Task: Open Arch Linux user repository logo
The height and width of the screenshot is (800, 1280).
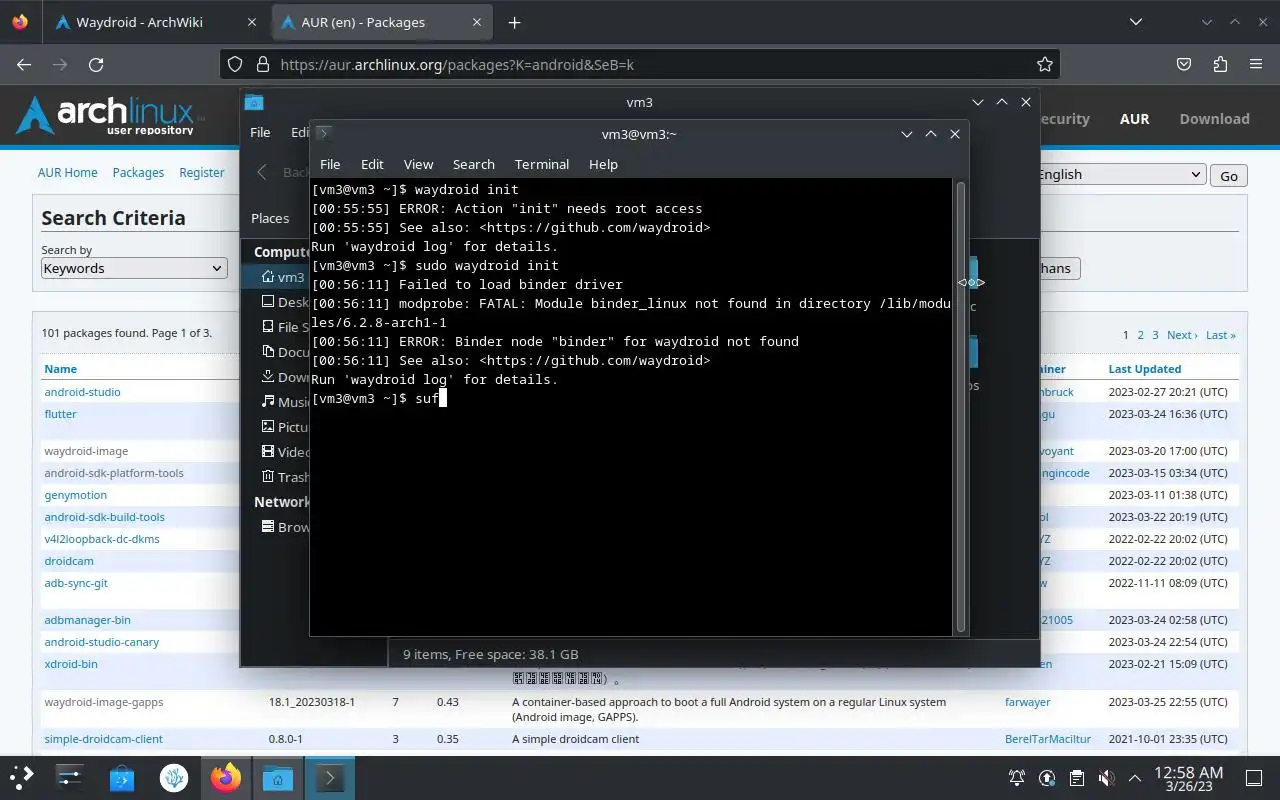Action: (108, 117)
